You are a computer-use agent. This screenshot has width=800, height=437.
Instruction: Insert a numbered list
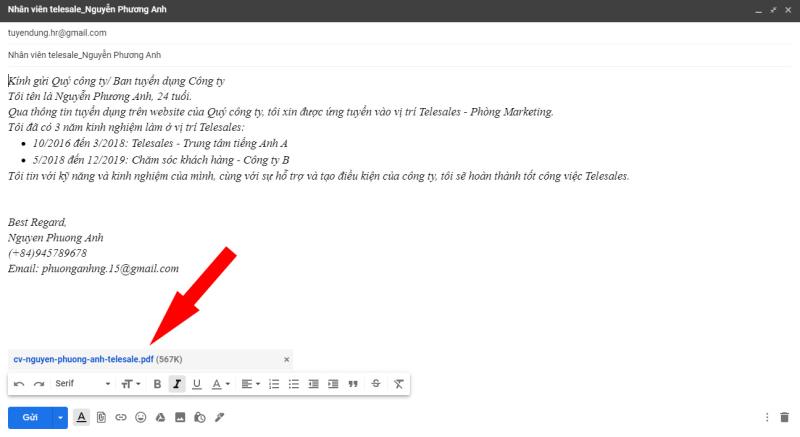tap(274, 384)
